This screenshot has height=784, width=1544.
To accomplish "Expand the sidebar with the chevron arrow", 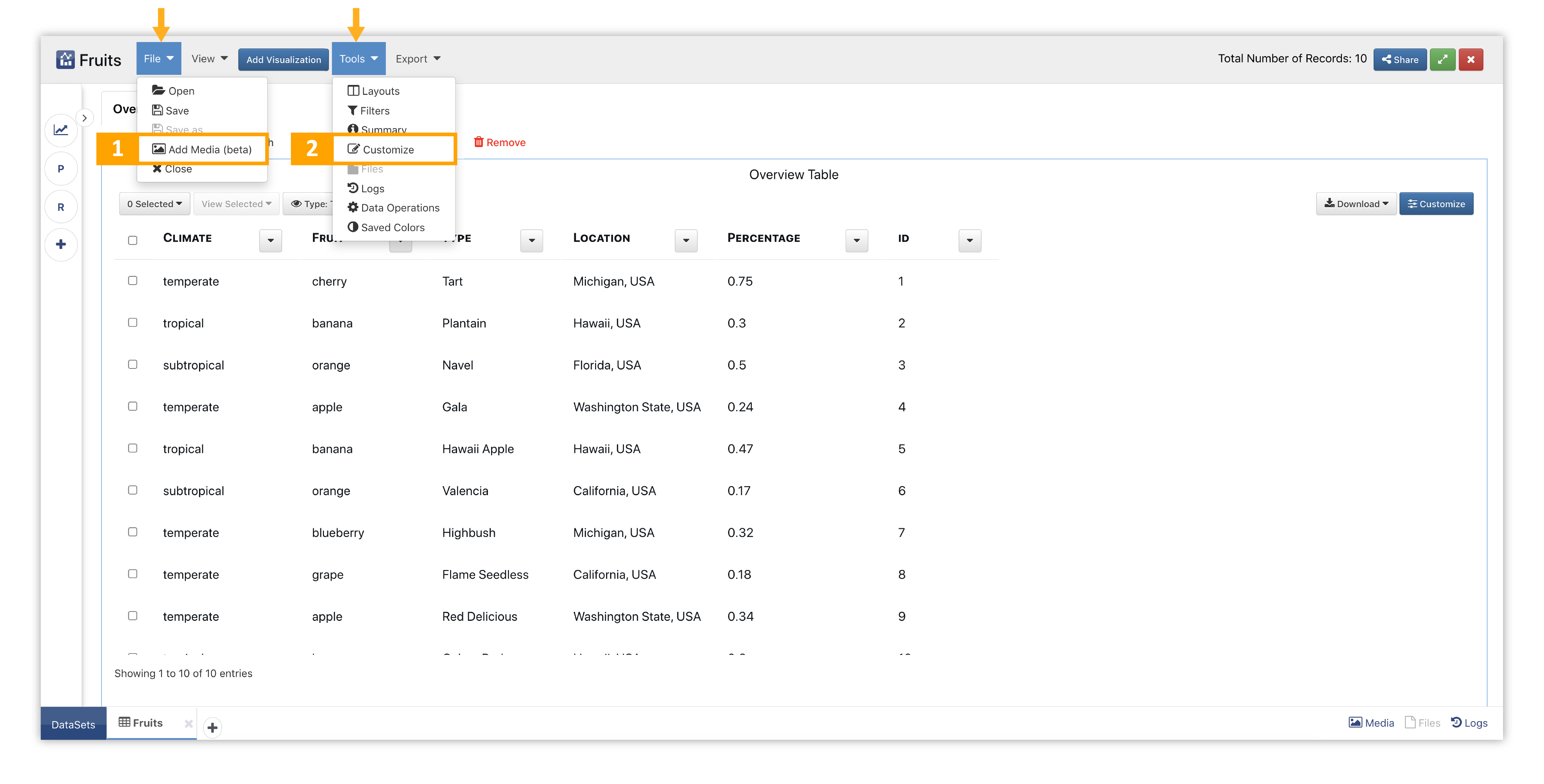I will (85, 118).
